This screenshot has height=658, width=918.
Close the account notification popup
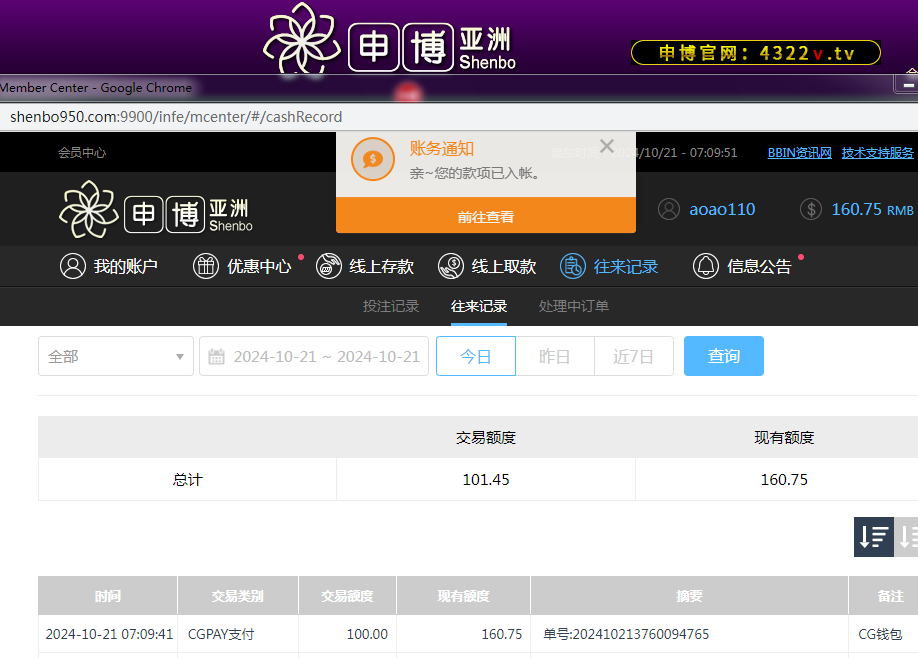606,146
